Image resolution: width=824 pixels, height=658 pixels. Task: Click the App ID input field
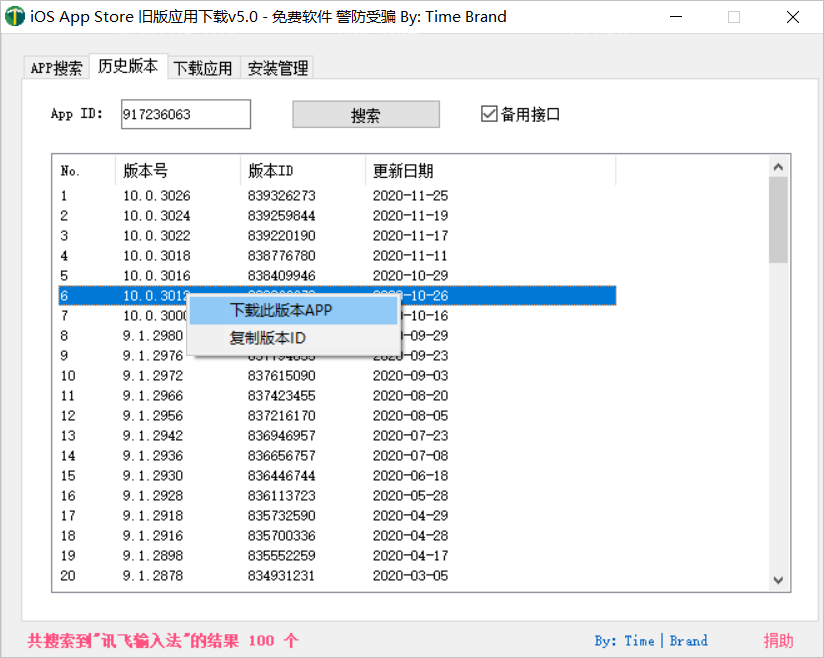(185, 114)
